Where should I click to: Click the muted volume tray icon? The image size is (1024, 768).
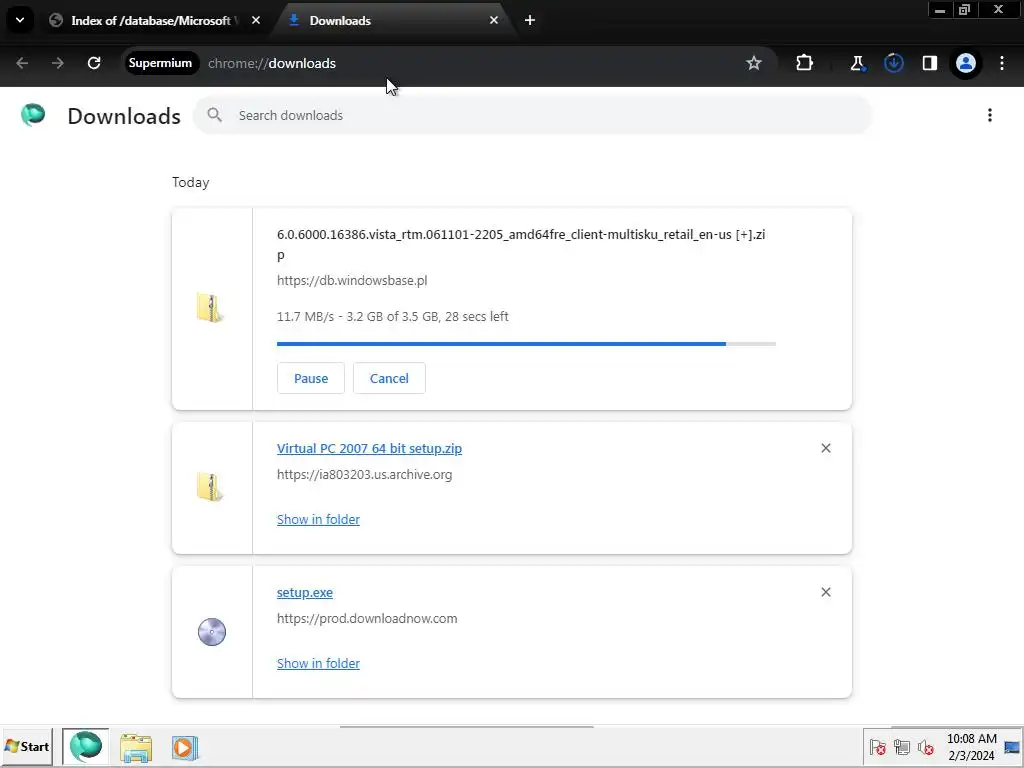(x=925, y=747)
